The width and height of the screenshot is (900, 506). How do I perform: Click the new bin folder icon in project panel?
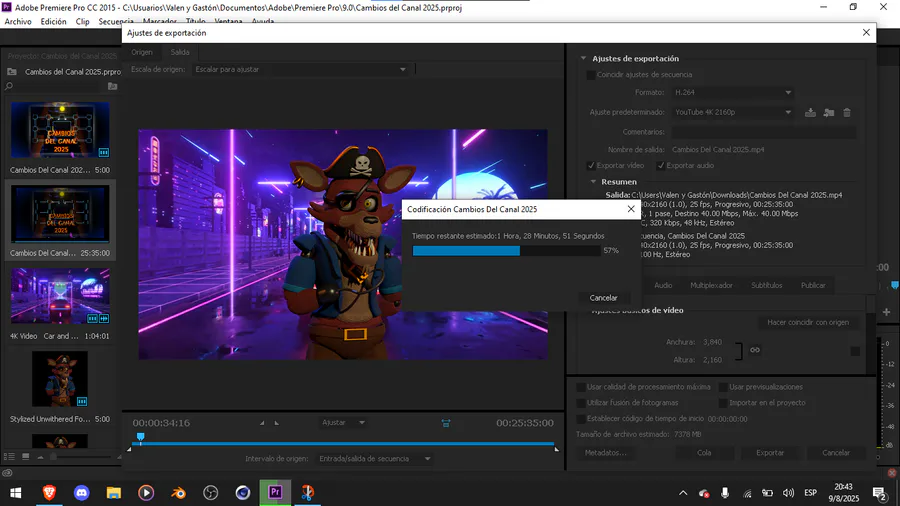click(112, 86)
